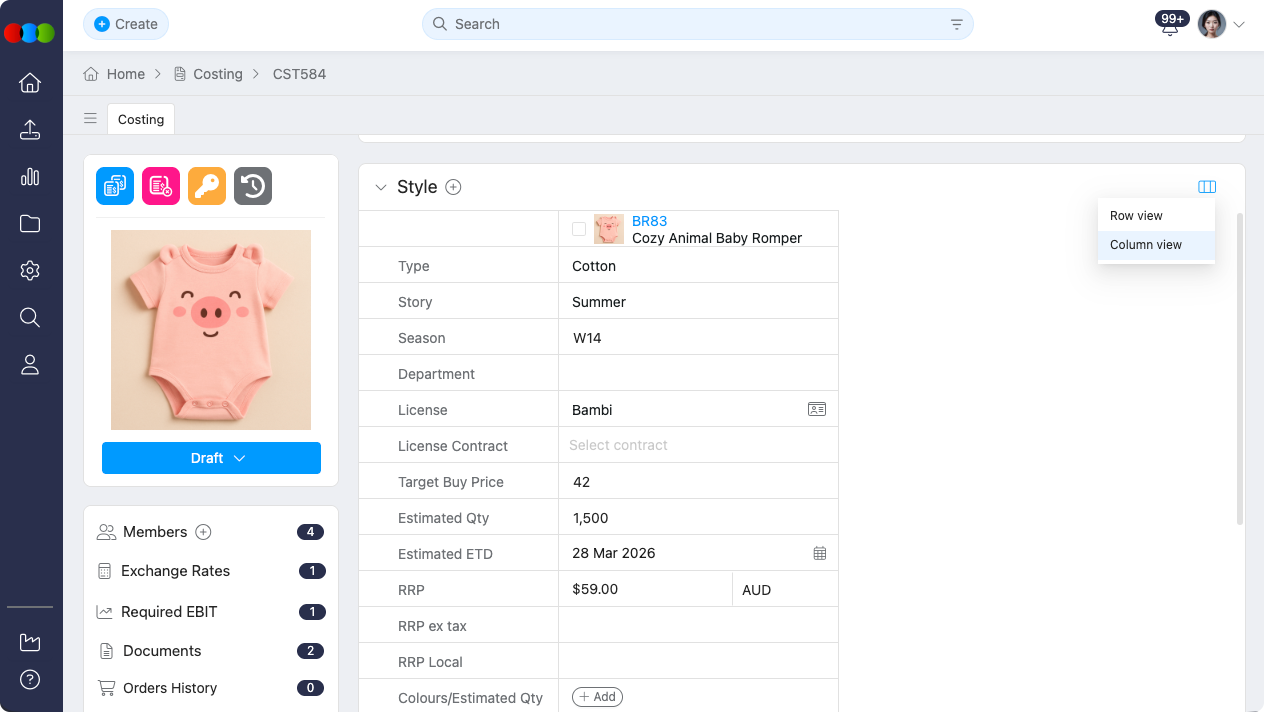Switch to Row view in the menu
Screen dimensions: 1264x712
point(1135,215)
